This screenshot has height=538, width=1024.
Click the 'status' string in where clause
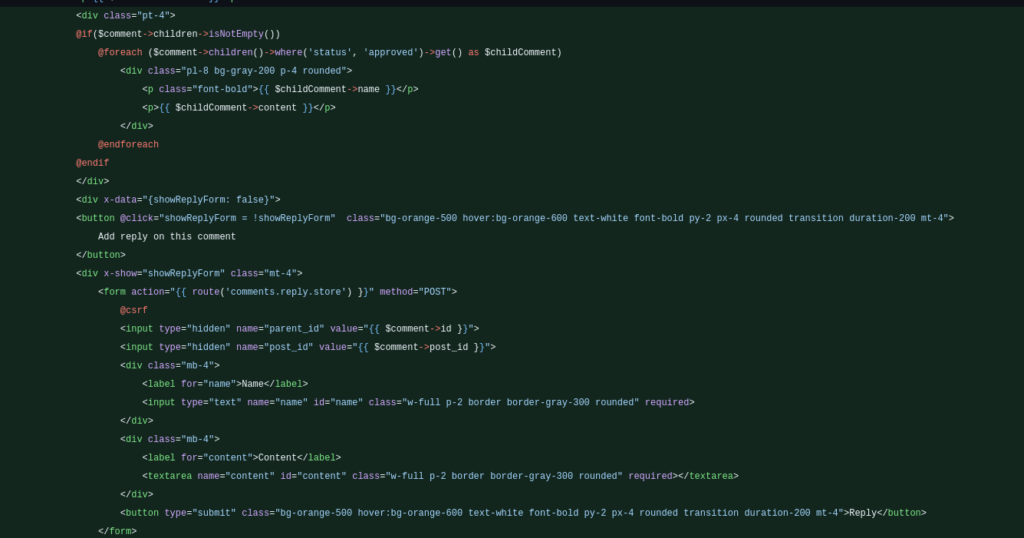click(330, 52)
